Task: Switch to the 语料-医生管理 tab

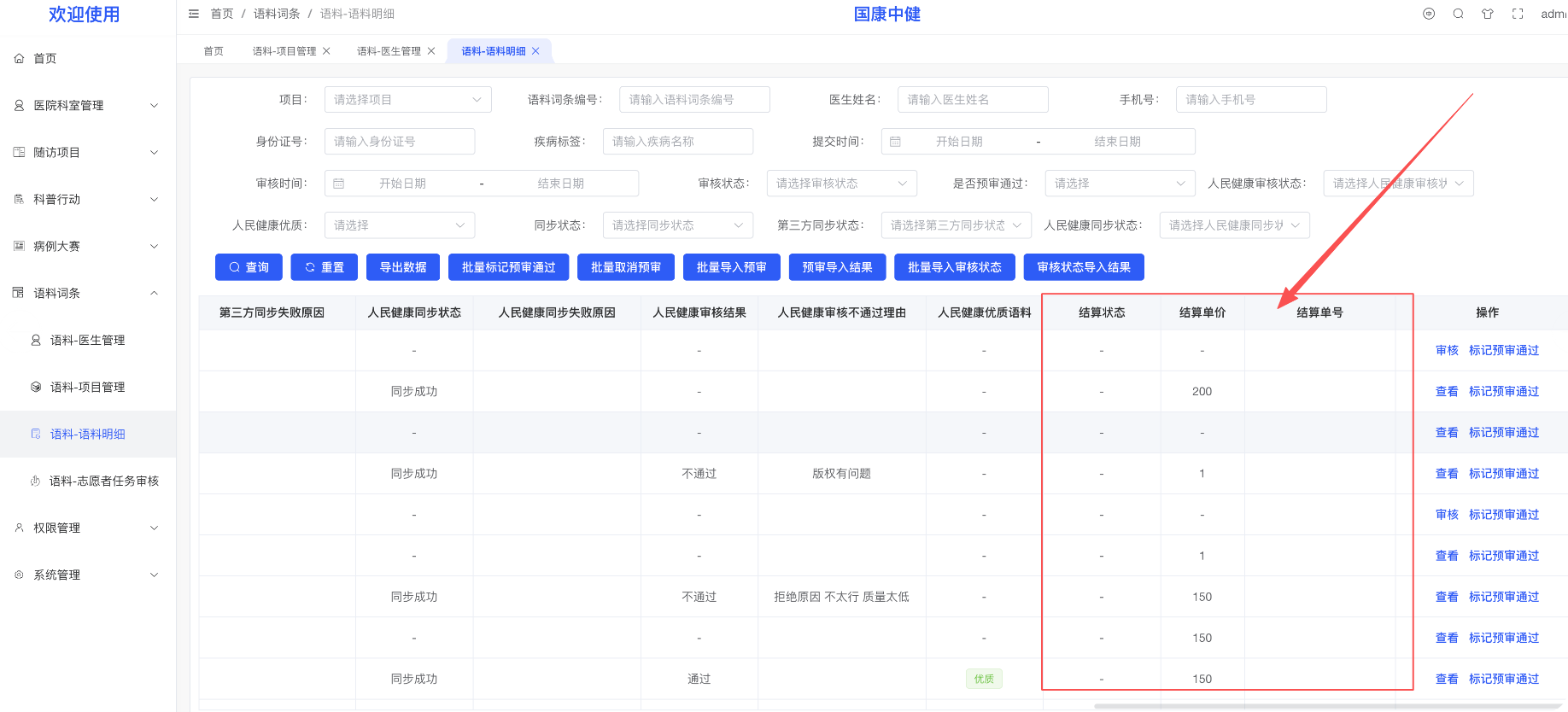Action: [x=389, y=51]
